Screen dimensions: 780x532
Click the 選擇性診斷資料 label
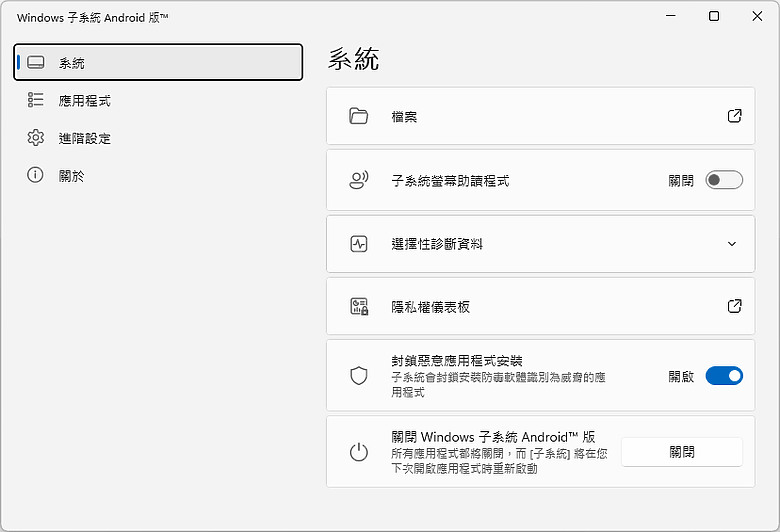point(437,244)
